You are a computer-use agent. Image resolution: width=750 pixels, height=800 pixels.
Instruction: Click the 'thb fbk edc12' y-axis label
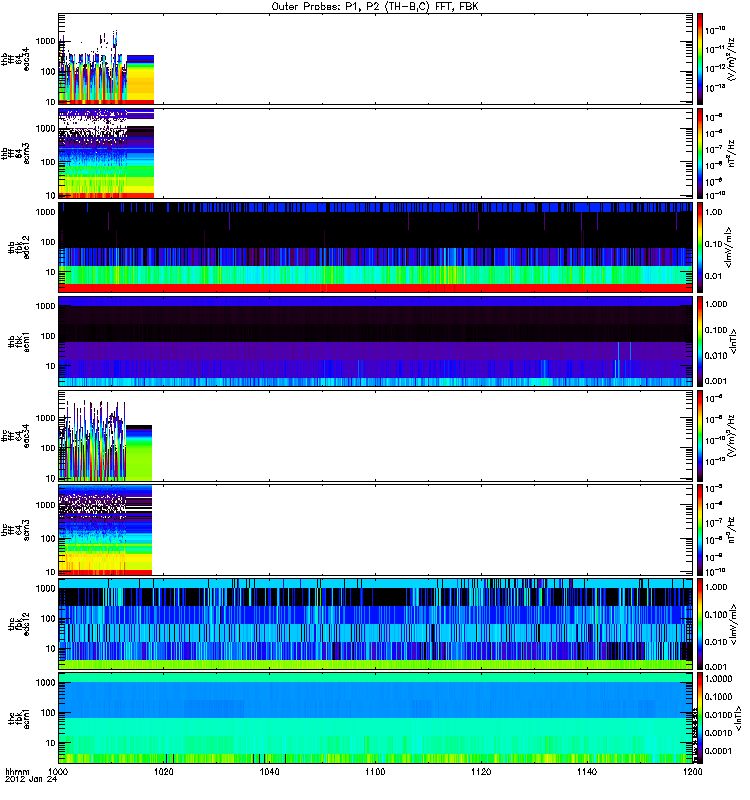click(x=19, y=247)
